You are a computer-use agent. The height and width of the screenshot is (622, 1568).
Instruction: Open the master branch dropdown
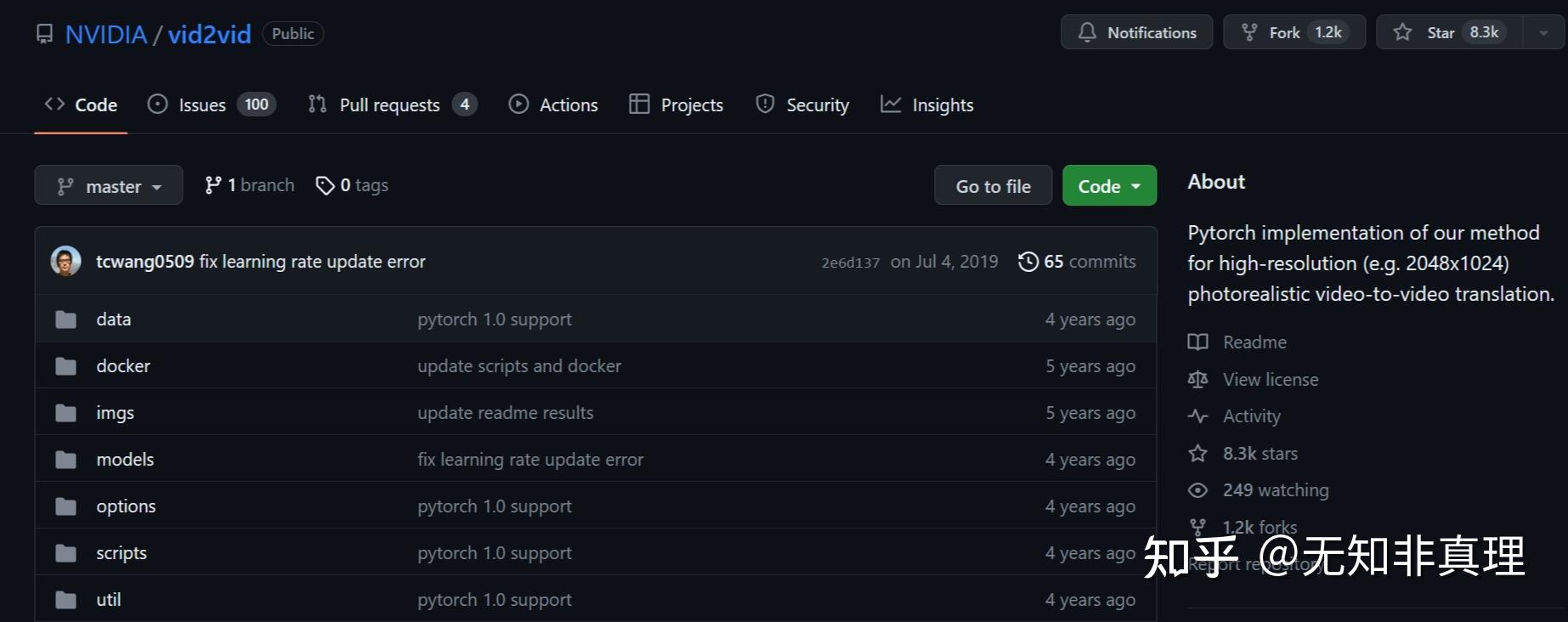tap(109, 186)
